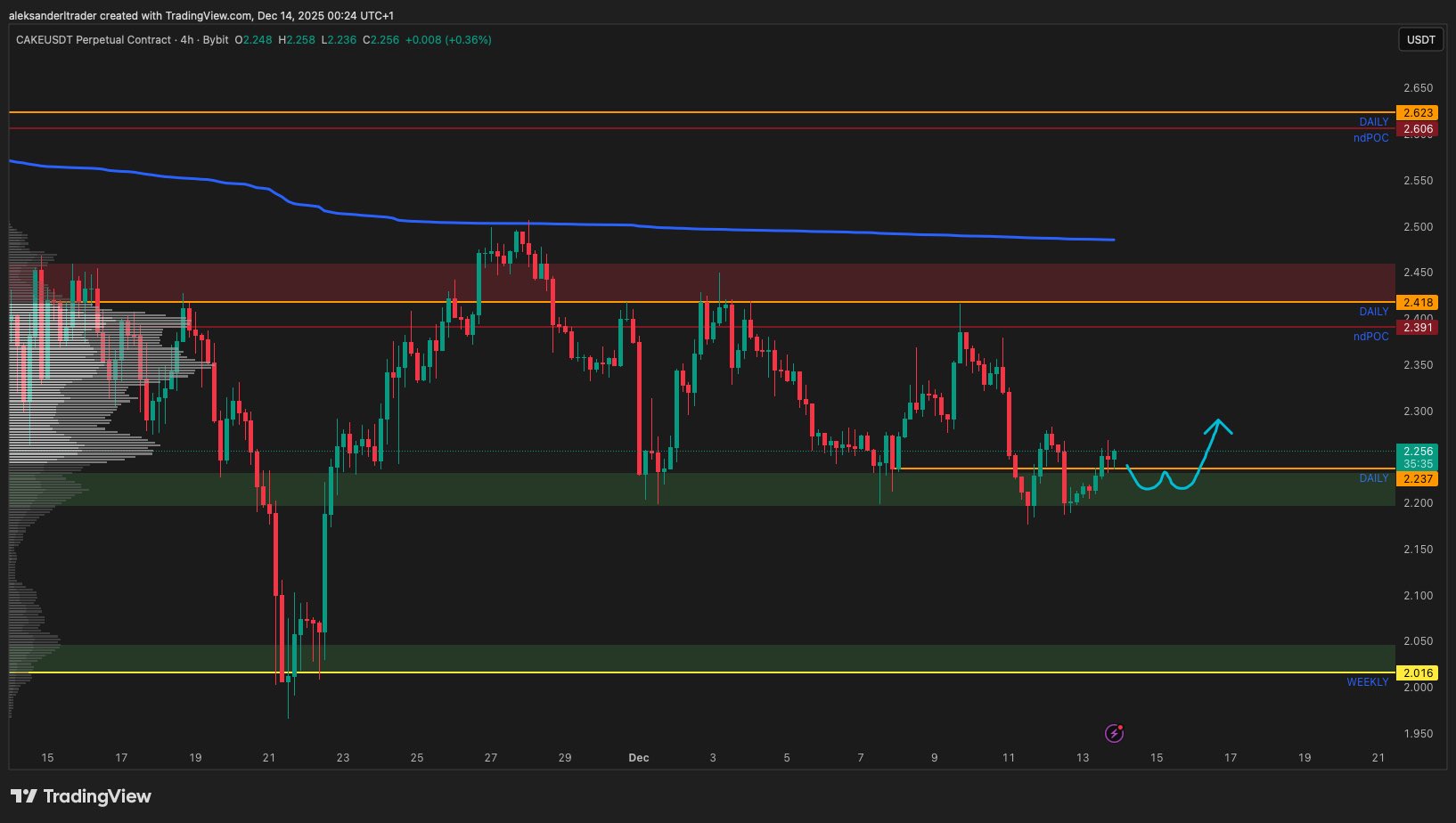This screenshot has height=823, width=1456.
Task: Click the DAILY label beside the 2.237 level
Action: [x=1374, y=478]
